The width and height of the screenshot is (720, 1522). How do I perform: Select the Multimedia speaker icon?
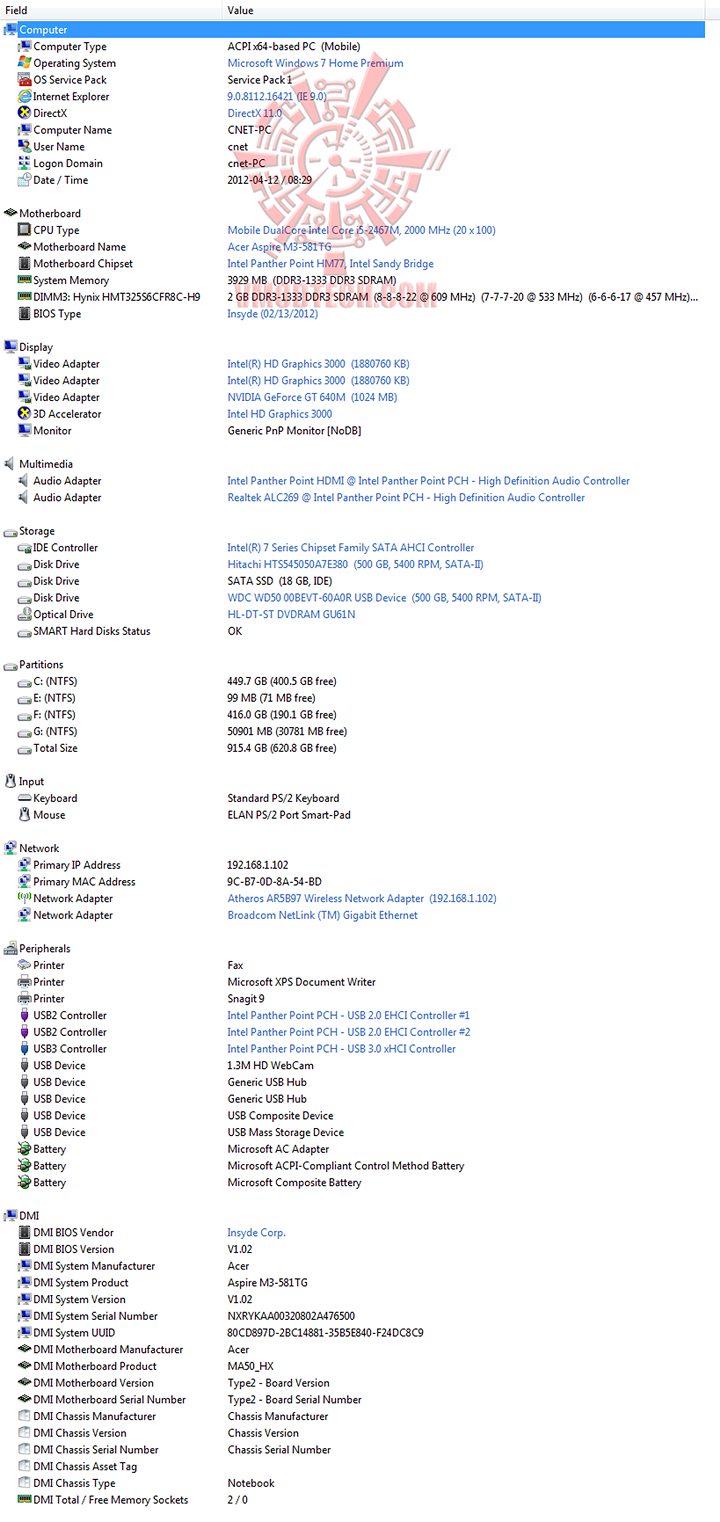[11, 464]
